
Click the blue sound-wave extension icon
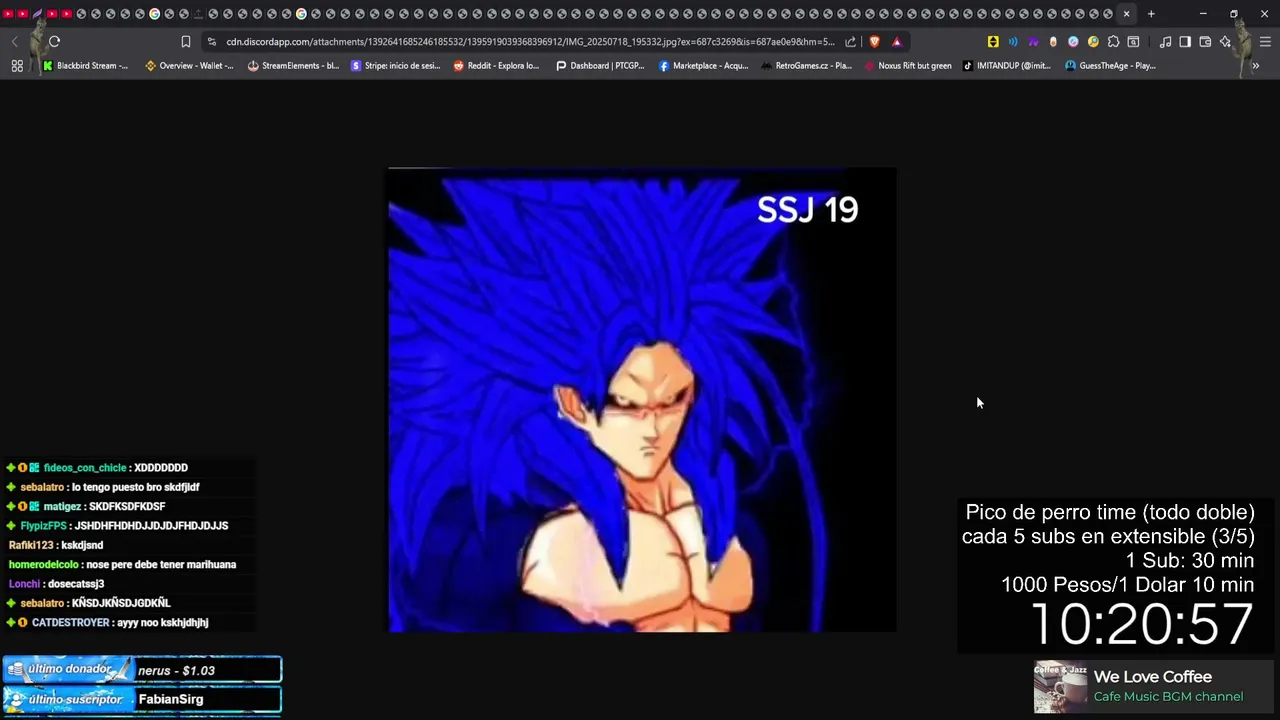(x=1013, y=42)
